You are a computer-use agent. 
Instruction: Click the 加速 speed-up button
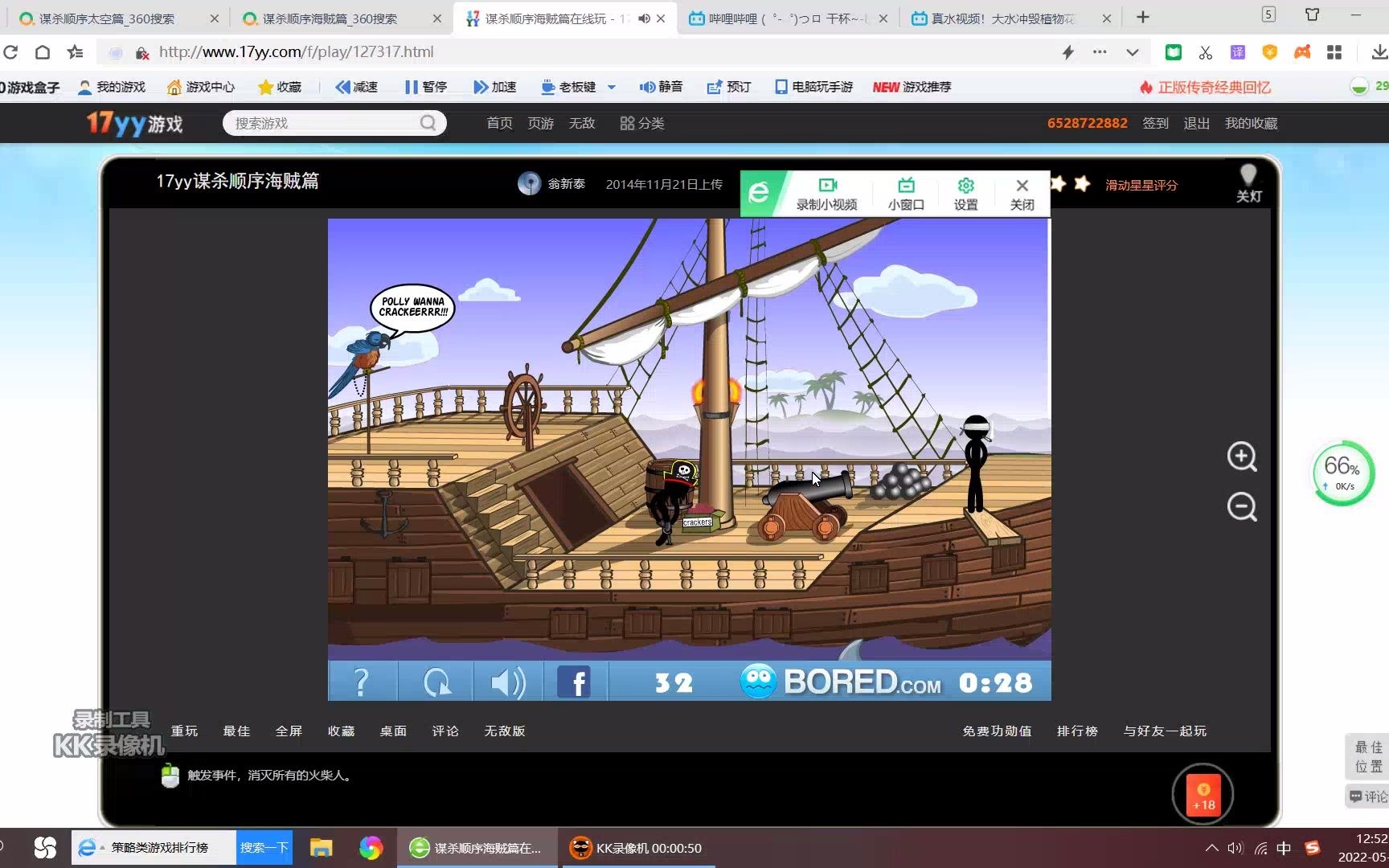pyautogui.click(x=495, y=87)
